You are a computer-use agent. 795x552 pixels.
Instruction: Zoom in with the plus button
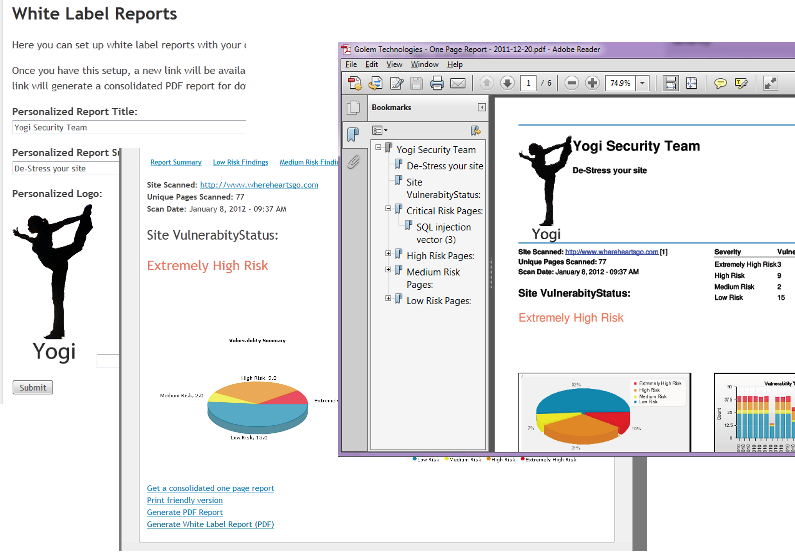point(592,83)
